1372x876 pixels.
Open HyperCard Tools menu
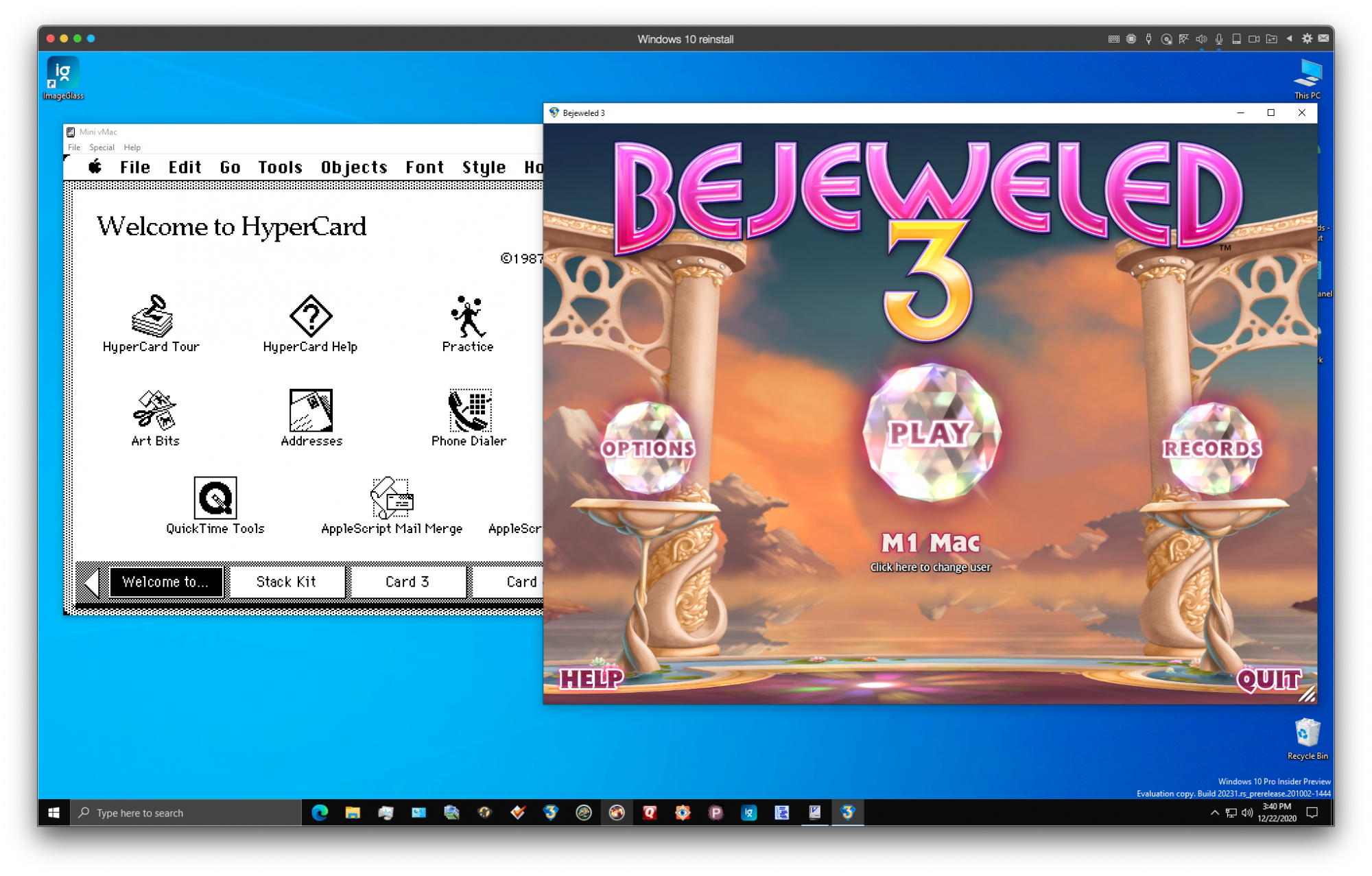(280, 167)
